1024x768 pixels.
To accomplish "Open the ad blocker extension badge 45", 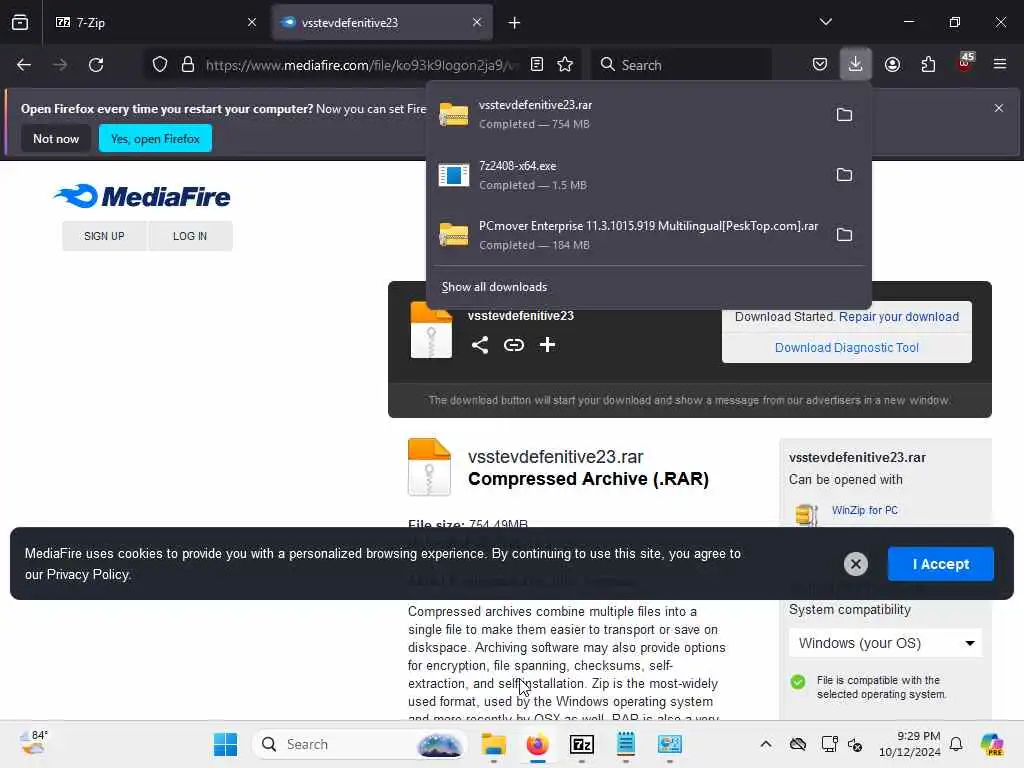I will (965, 63).
